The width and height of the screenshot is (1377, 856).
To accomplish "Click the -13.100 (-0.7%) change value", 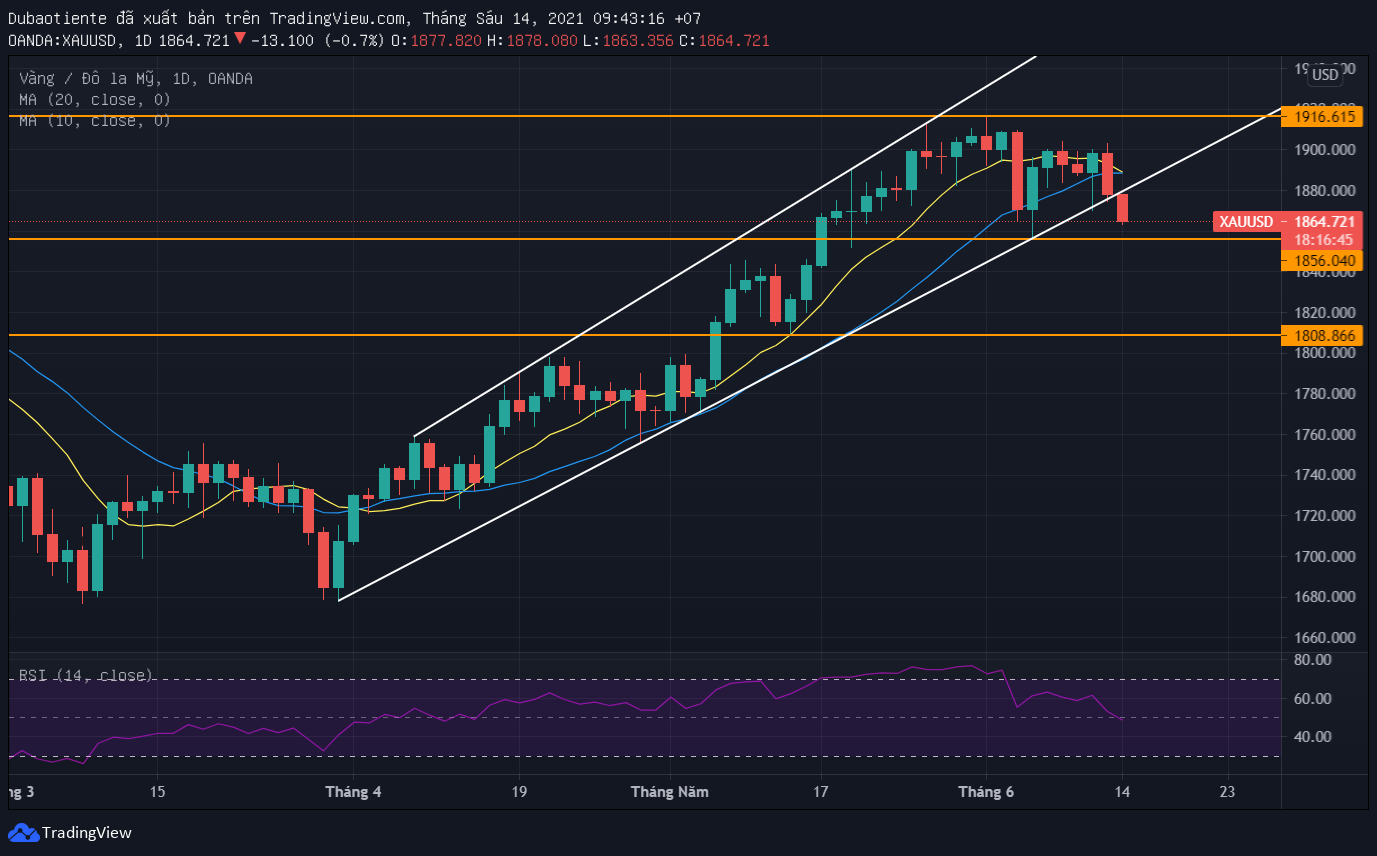I will [x=317, y=40].
